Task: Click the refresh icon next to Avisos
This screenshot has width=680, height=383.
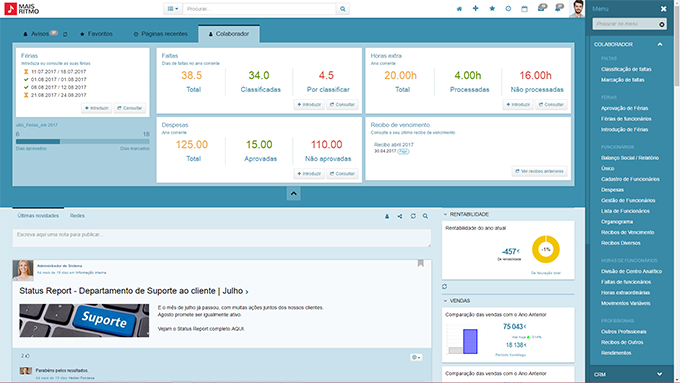Action: click(x=65, y=34)
